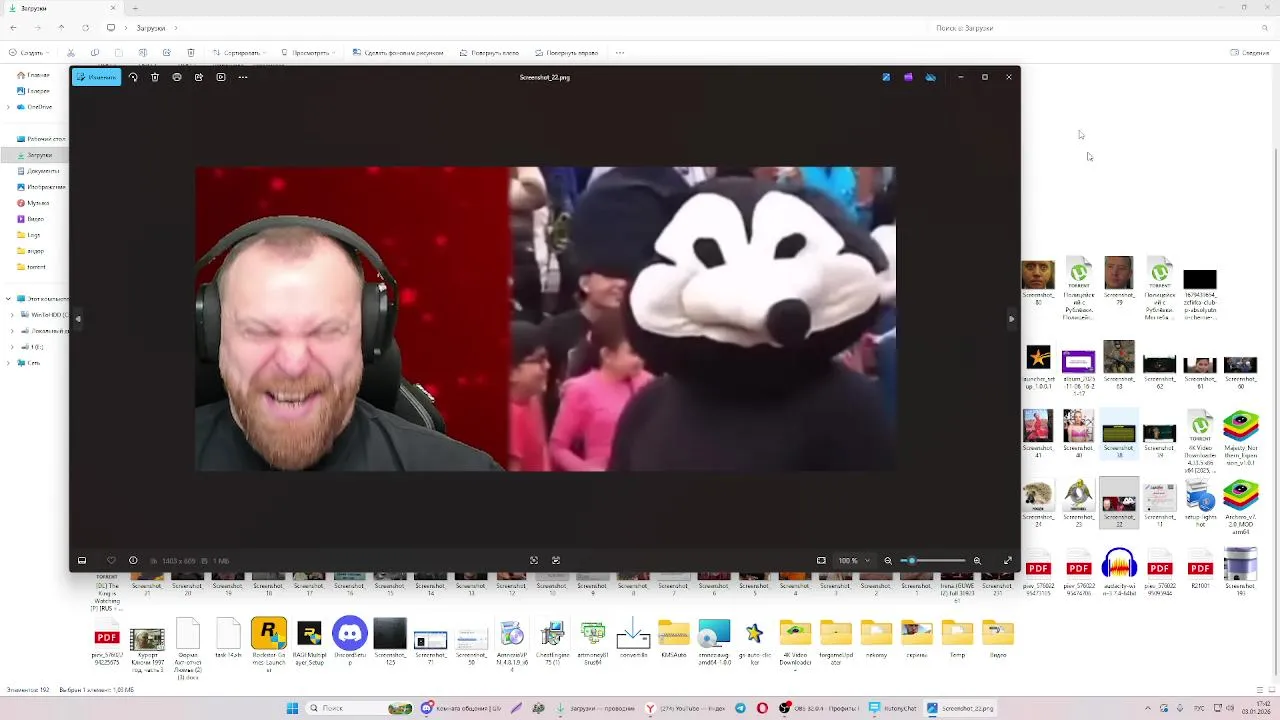The height and width of the screenshot is (720, 1280).
Task: Delete the image using Photos trash icon
Action: 155,77
